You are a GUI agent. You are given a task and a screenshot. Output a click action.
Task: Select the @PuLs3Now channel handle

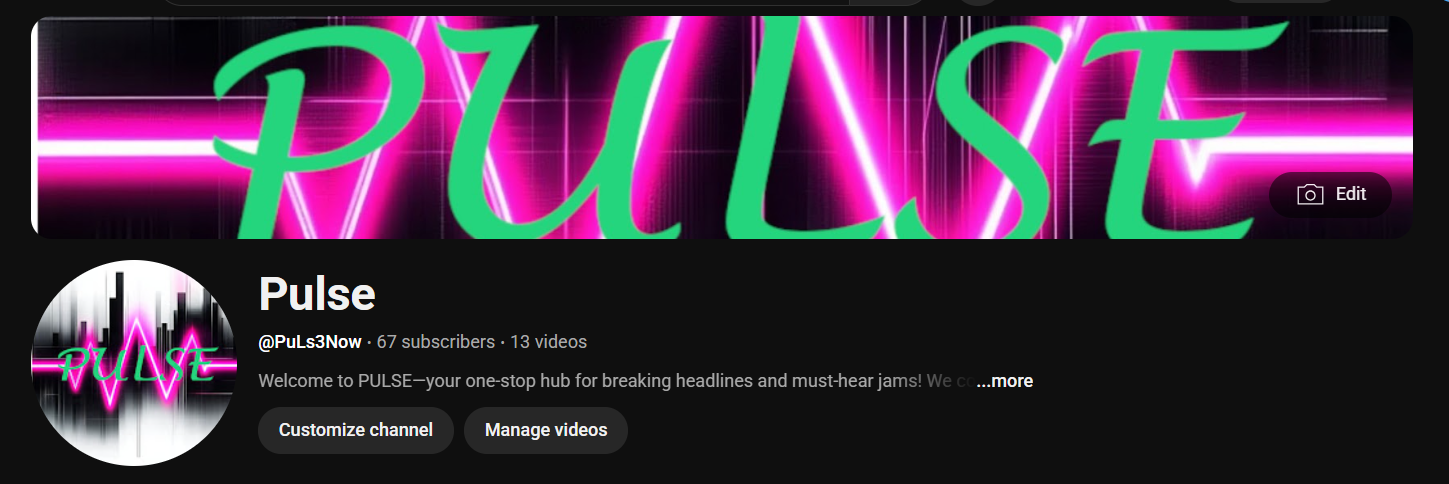310,342
